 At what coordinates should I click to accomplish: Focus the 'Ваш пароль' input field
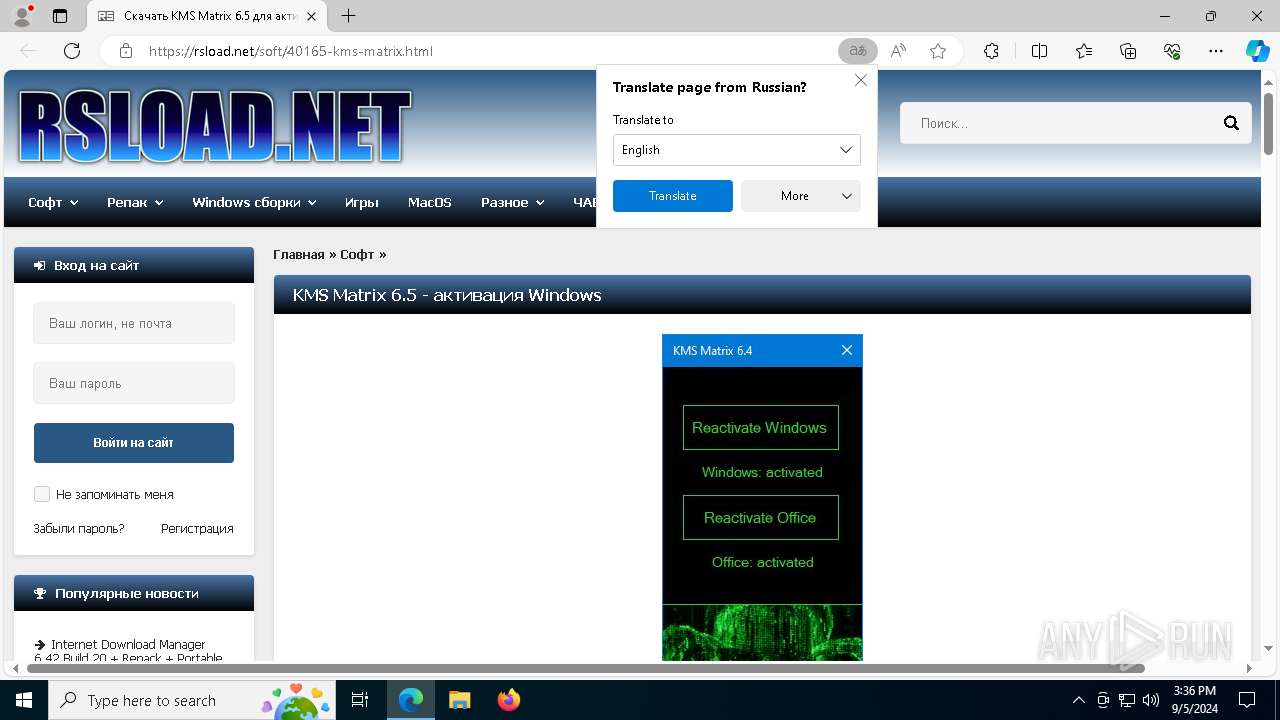coord(134,383)
